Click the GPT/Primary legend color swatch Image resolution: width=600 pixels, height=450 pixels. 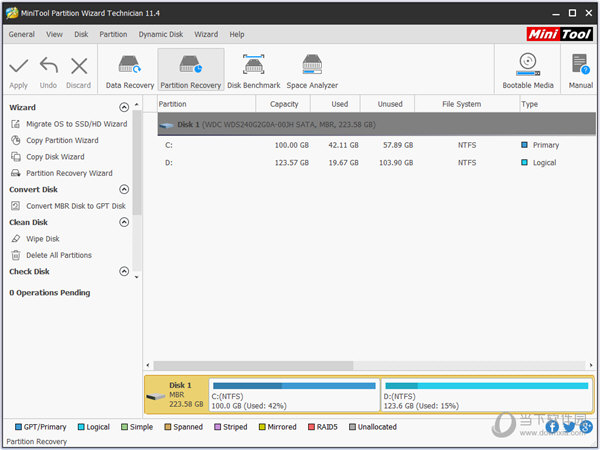point(18,427)
